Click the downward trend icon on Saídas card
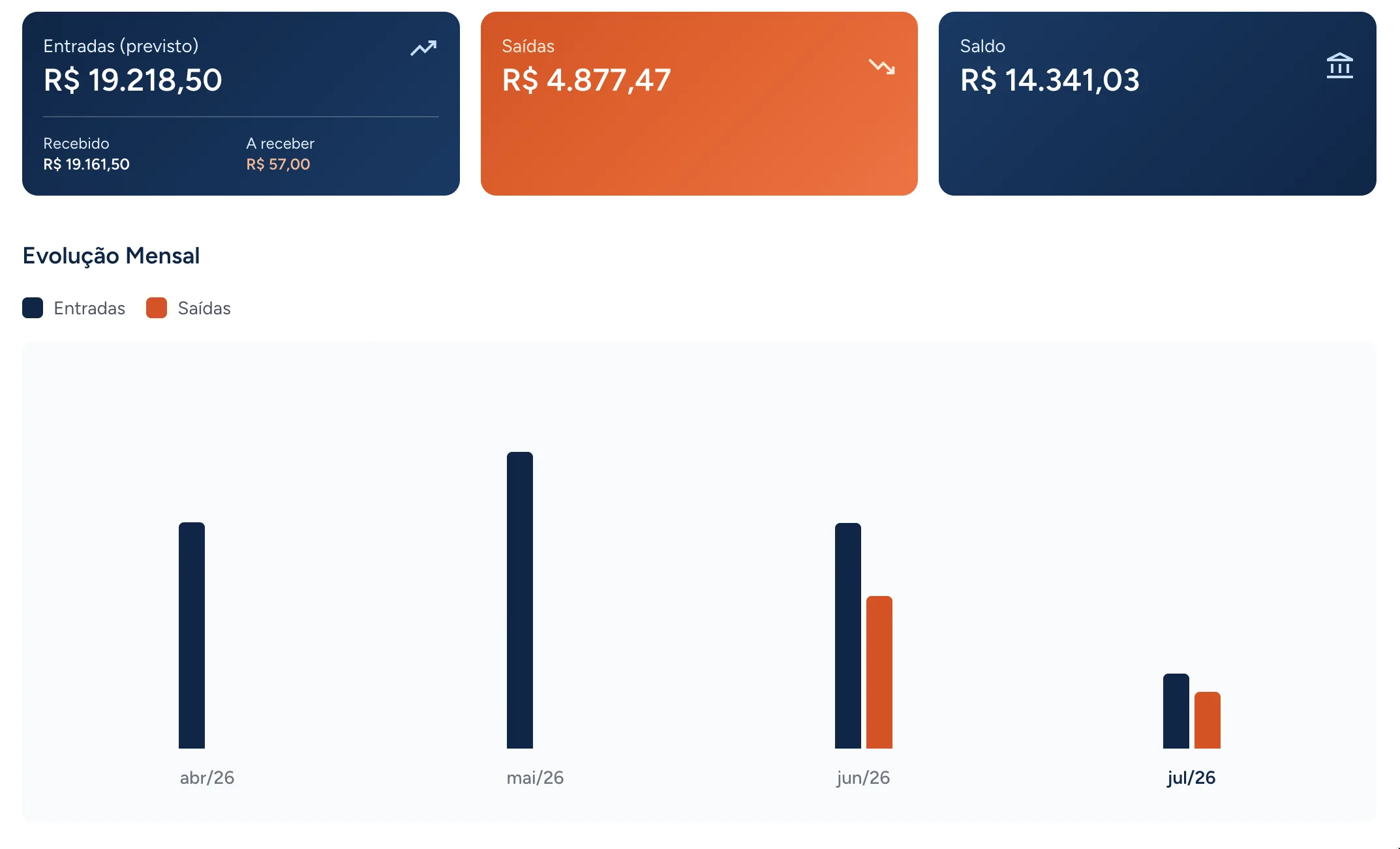The height and width of the screenshot is (849, 1400). pyautogui.click(x=882, y=67)
